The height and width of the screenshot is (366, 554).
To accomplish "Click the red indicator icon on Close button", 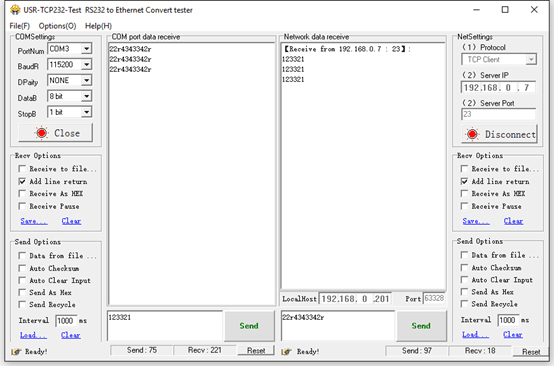I will 41,133.
